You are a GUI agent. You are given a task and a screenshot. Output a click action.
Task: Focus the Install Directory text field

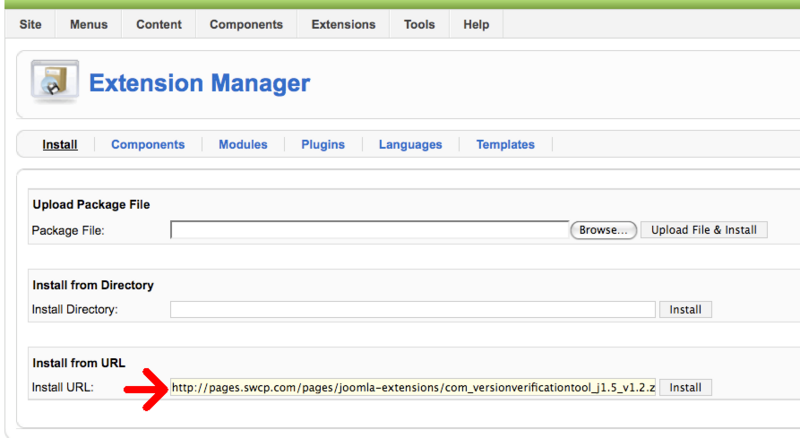(x=413, y=309)
